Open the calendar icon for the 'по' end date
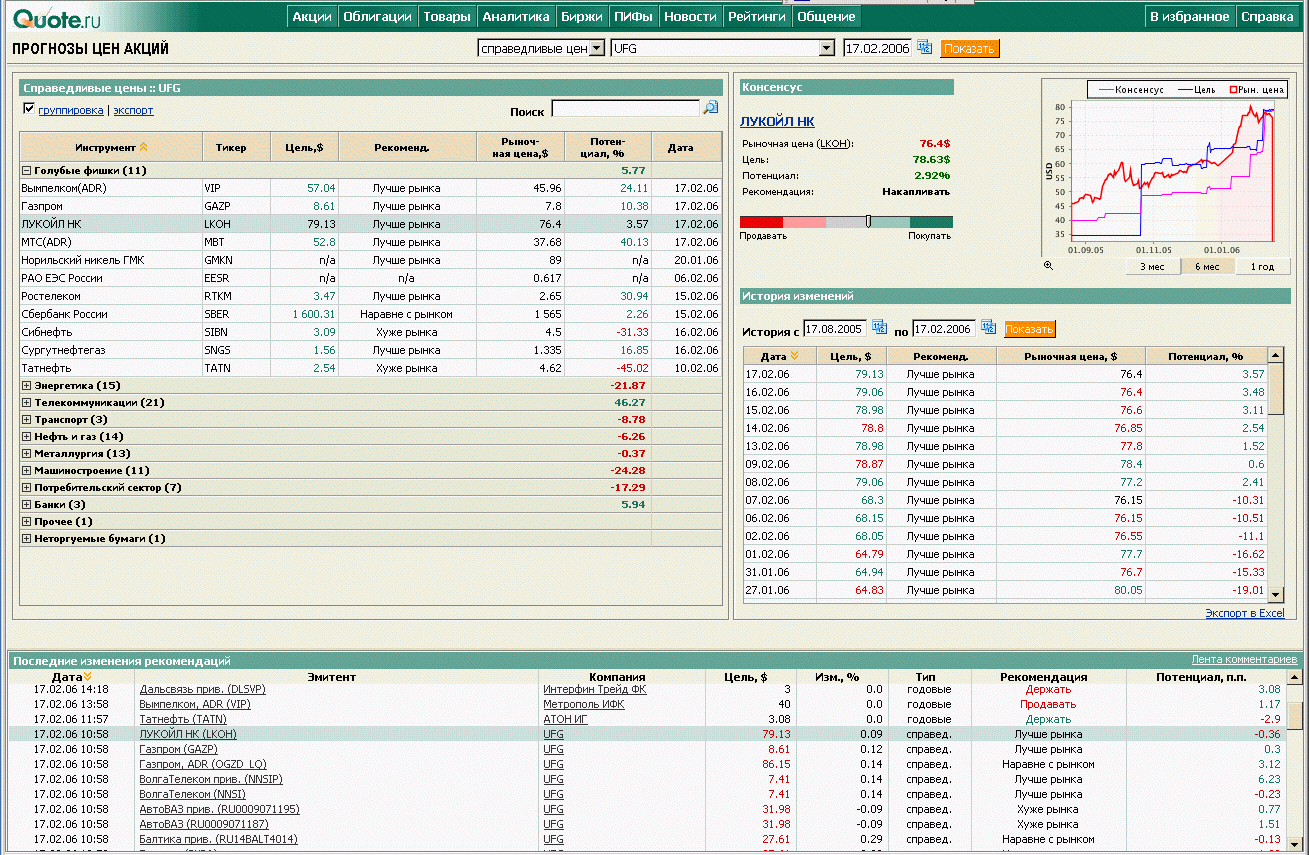Image resolution: width=1309 pixels, height=855 pixels. (x=986, y=327)
